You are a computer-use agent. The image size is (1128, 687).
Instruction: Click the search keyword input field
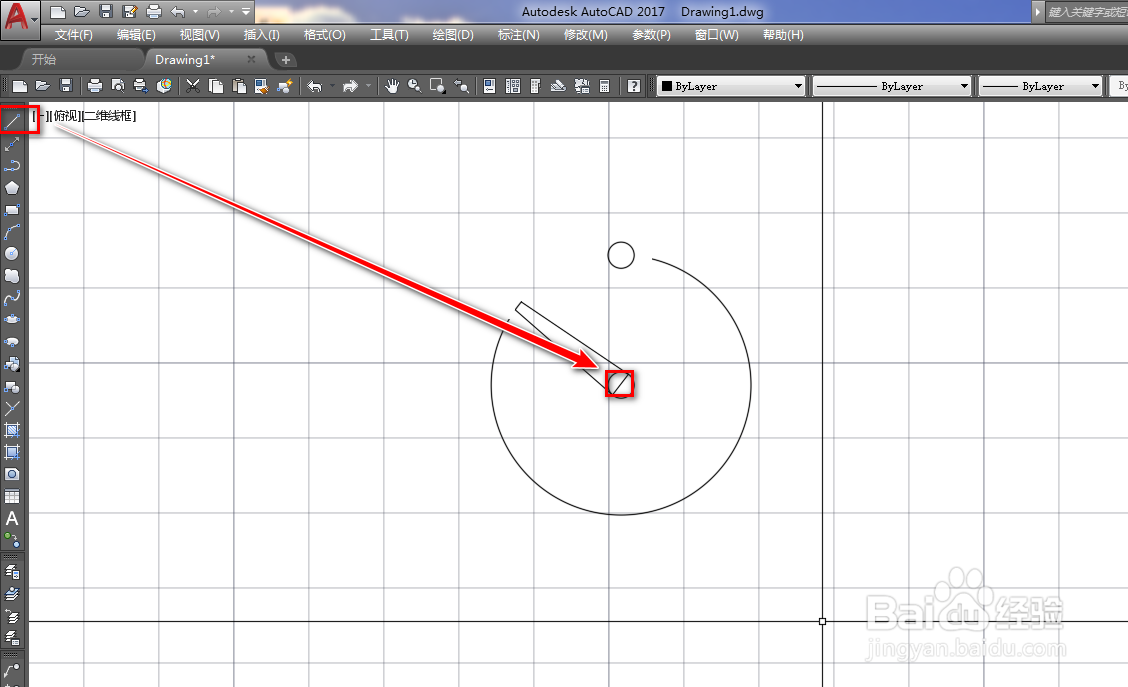tap(1087, 12)
